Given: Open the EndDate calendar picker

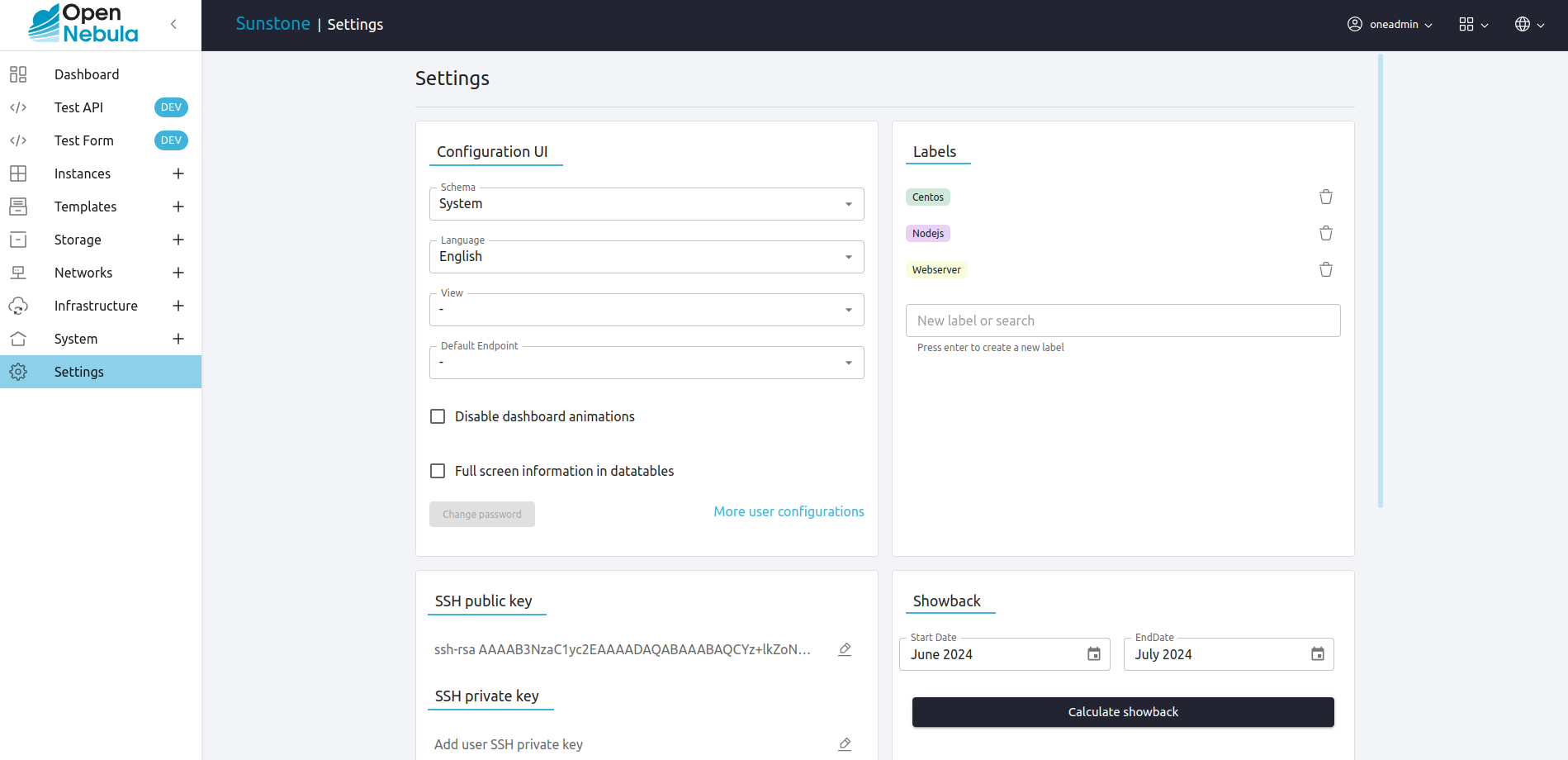Looking at the screenshot, I should click(x=1318, y=654).
